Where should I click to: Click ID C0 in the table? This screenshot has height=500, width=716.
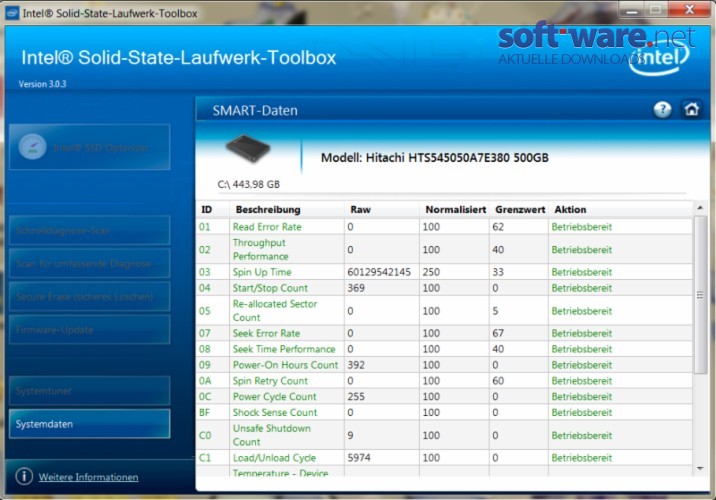click(205, 435)
